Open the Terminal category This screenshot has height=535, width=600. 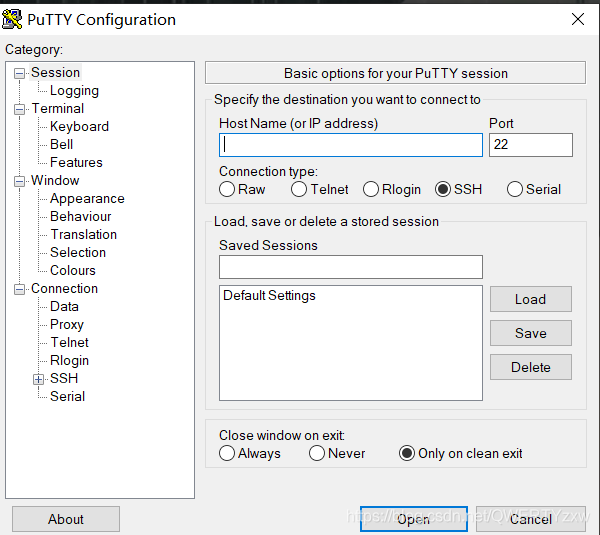tap(57, 108)
